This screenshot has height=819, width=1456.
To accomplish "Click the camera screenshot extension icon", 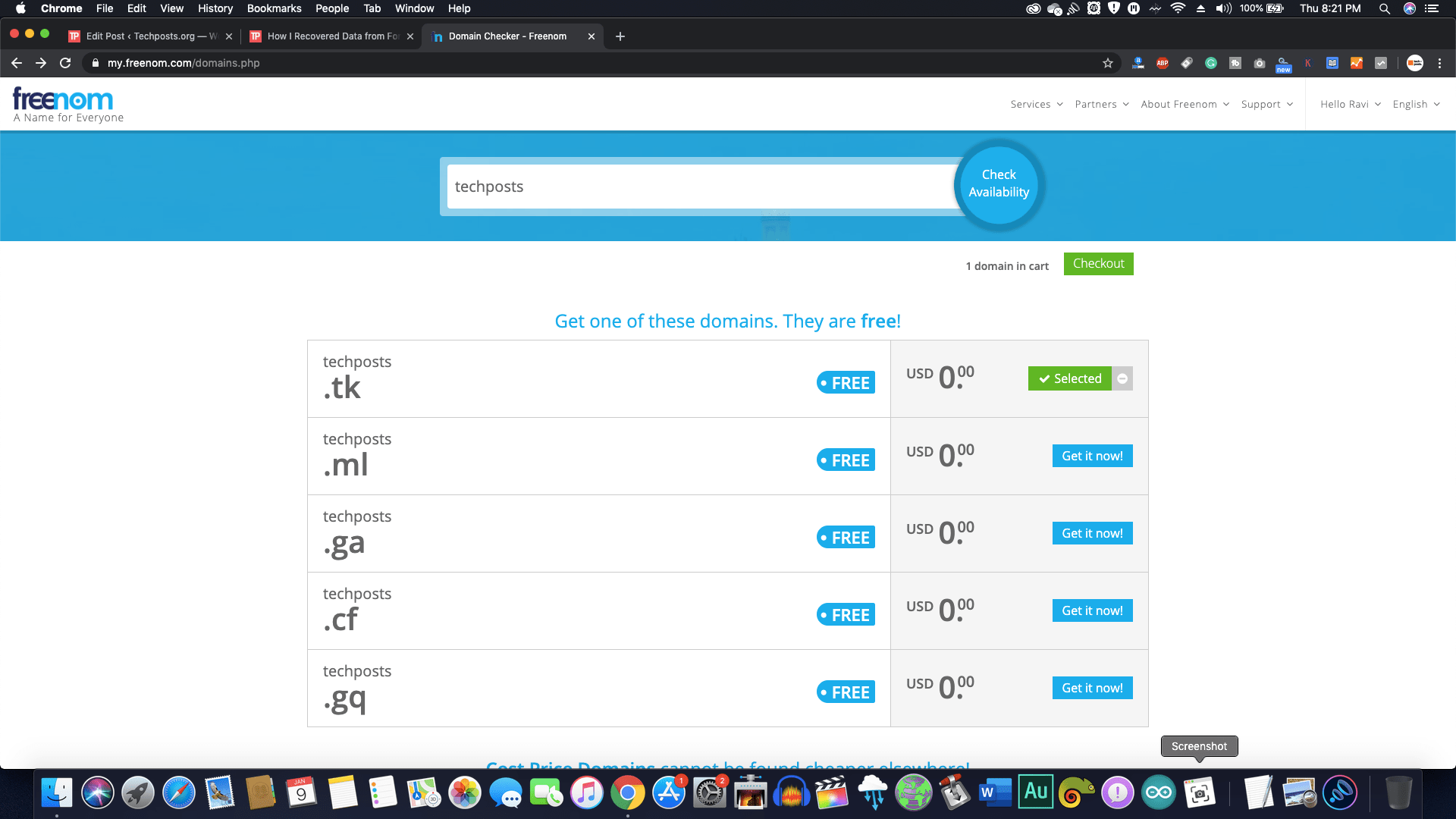I will (x=1260, y=63).
